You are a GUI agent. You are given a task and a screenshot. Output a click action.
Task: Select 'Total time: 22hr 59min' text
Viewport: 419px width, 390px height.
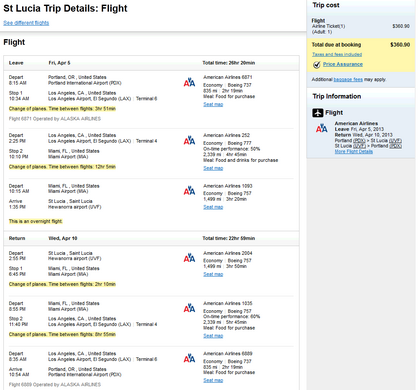[x=229, y=238]
